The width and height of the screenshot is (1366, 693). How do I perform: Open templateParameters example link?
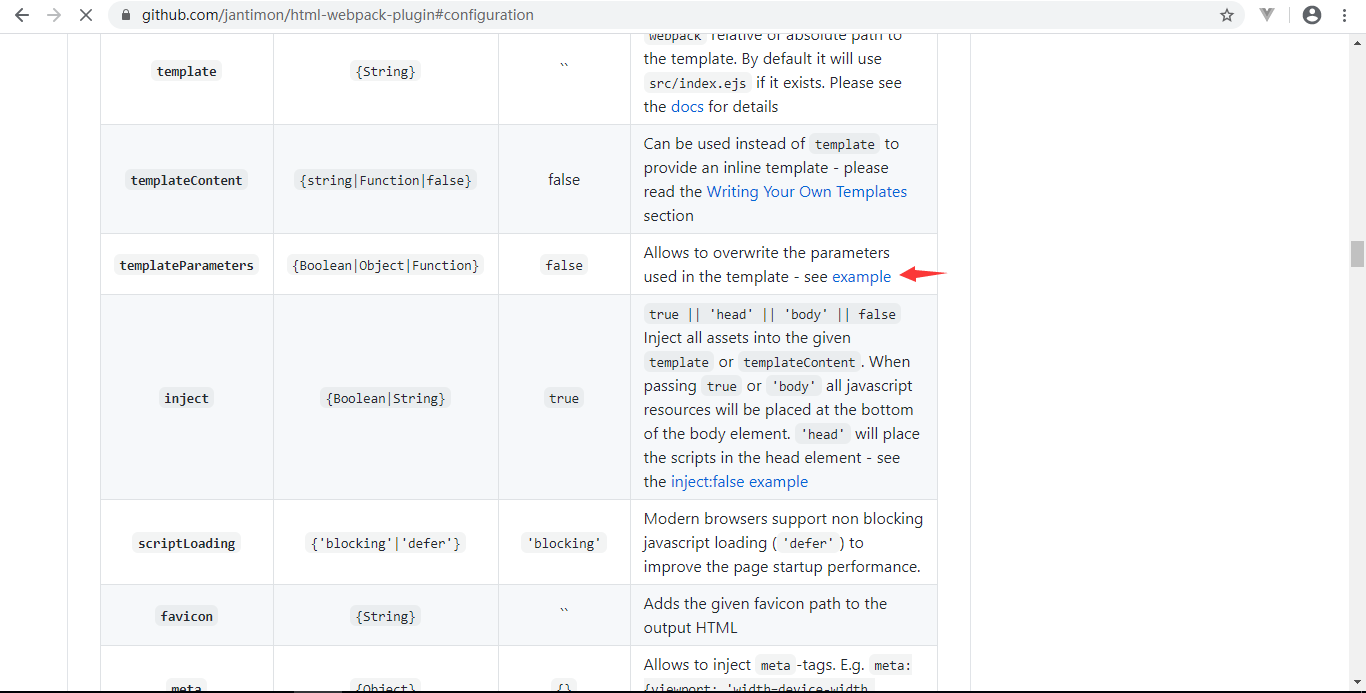point(861,276)
